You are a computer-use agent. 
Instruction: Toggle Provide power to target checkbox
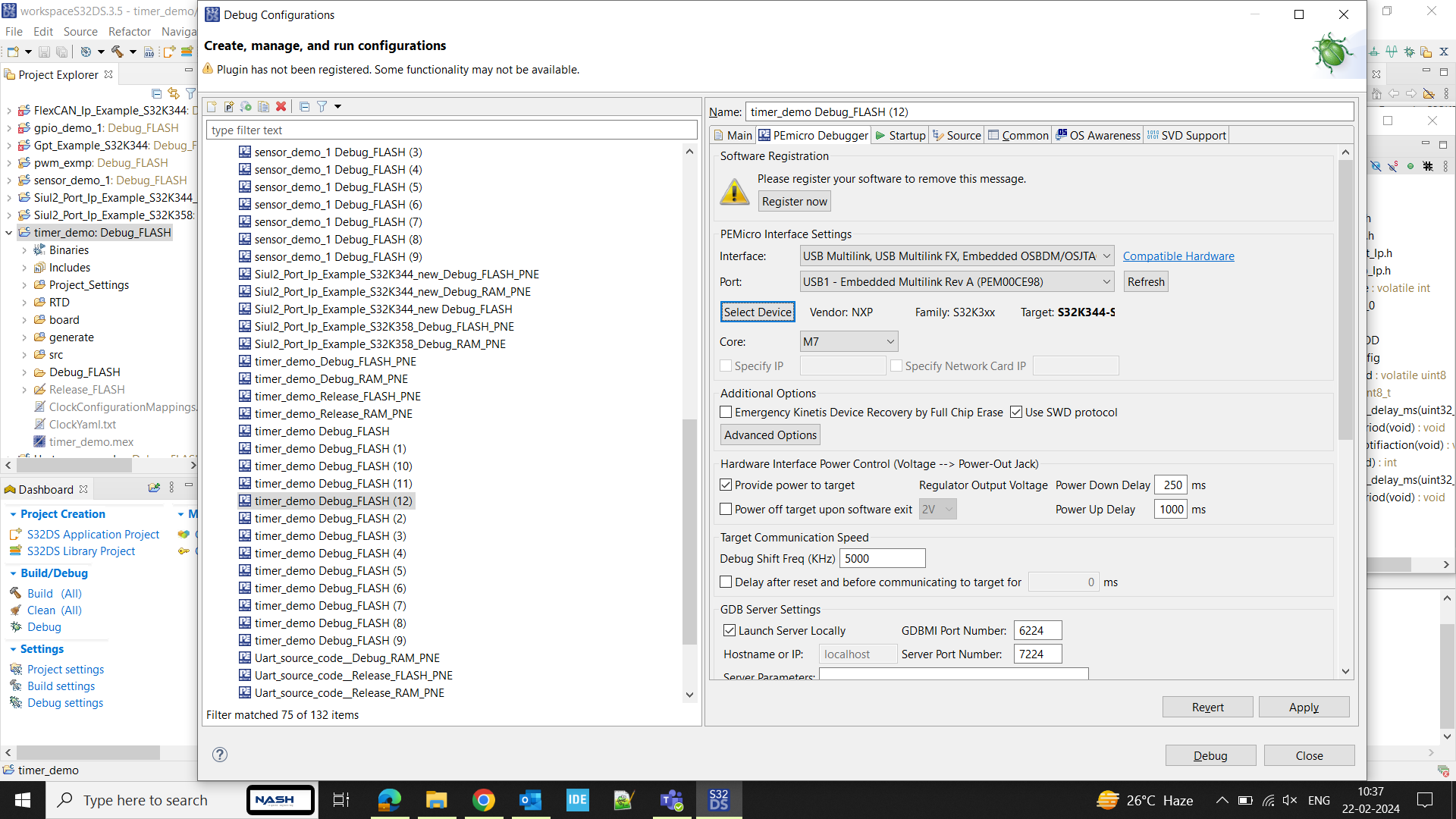pos(726,485)
